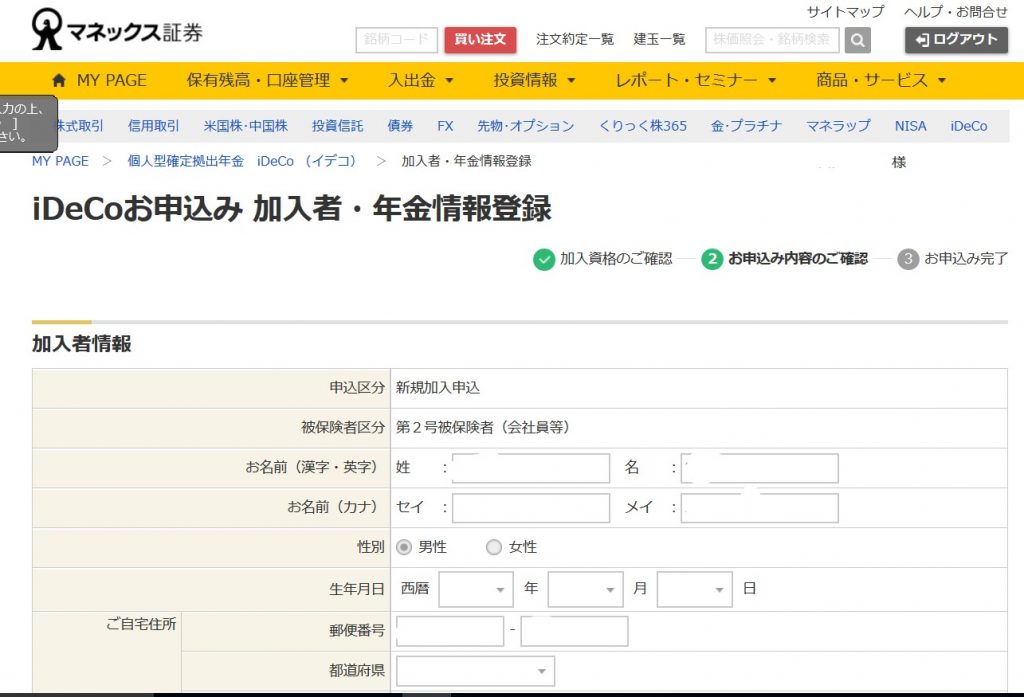The width and height of the screenshot is (1024, 697).
Task: Click the step 3 gray circle icon
Action: [x=908, y=259]
